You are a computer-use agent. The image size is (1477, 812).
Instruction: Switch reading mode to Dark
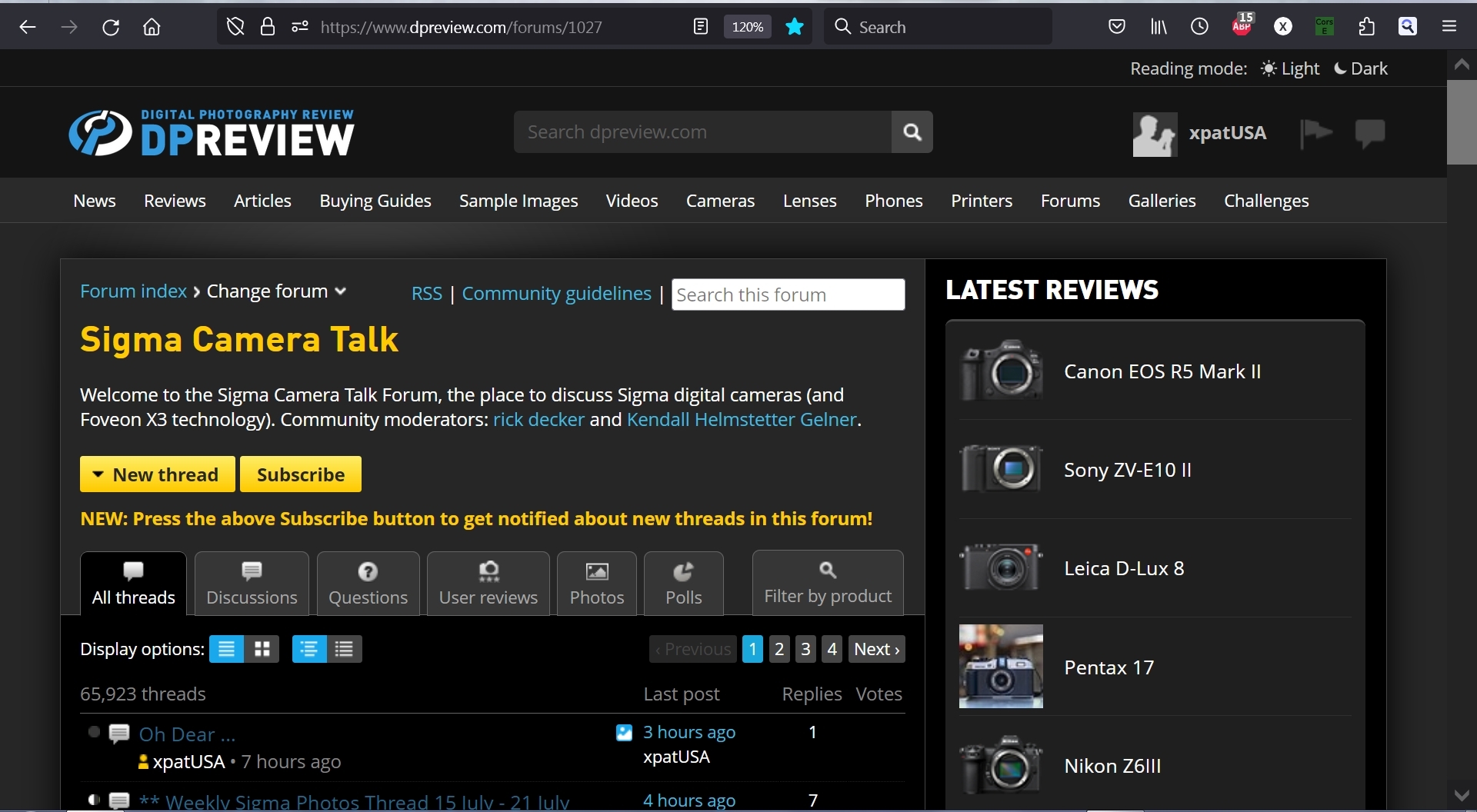click(1360, 68)
